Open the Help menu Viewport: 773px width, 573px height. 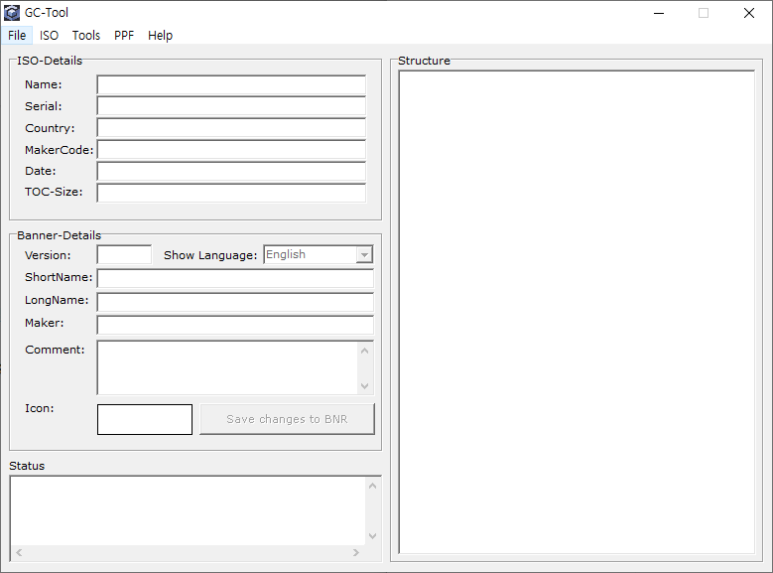(x=160, y=36)
